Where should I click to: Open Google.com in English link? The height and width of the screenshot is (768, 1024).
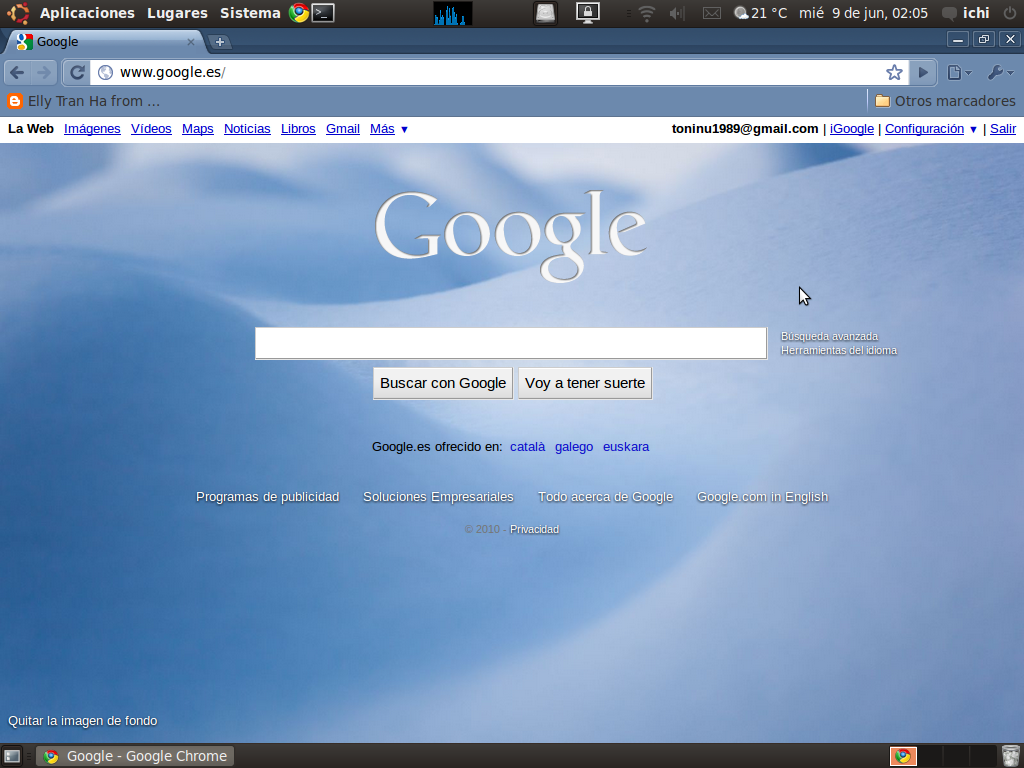click(763, 497)
